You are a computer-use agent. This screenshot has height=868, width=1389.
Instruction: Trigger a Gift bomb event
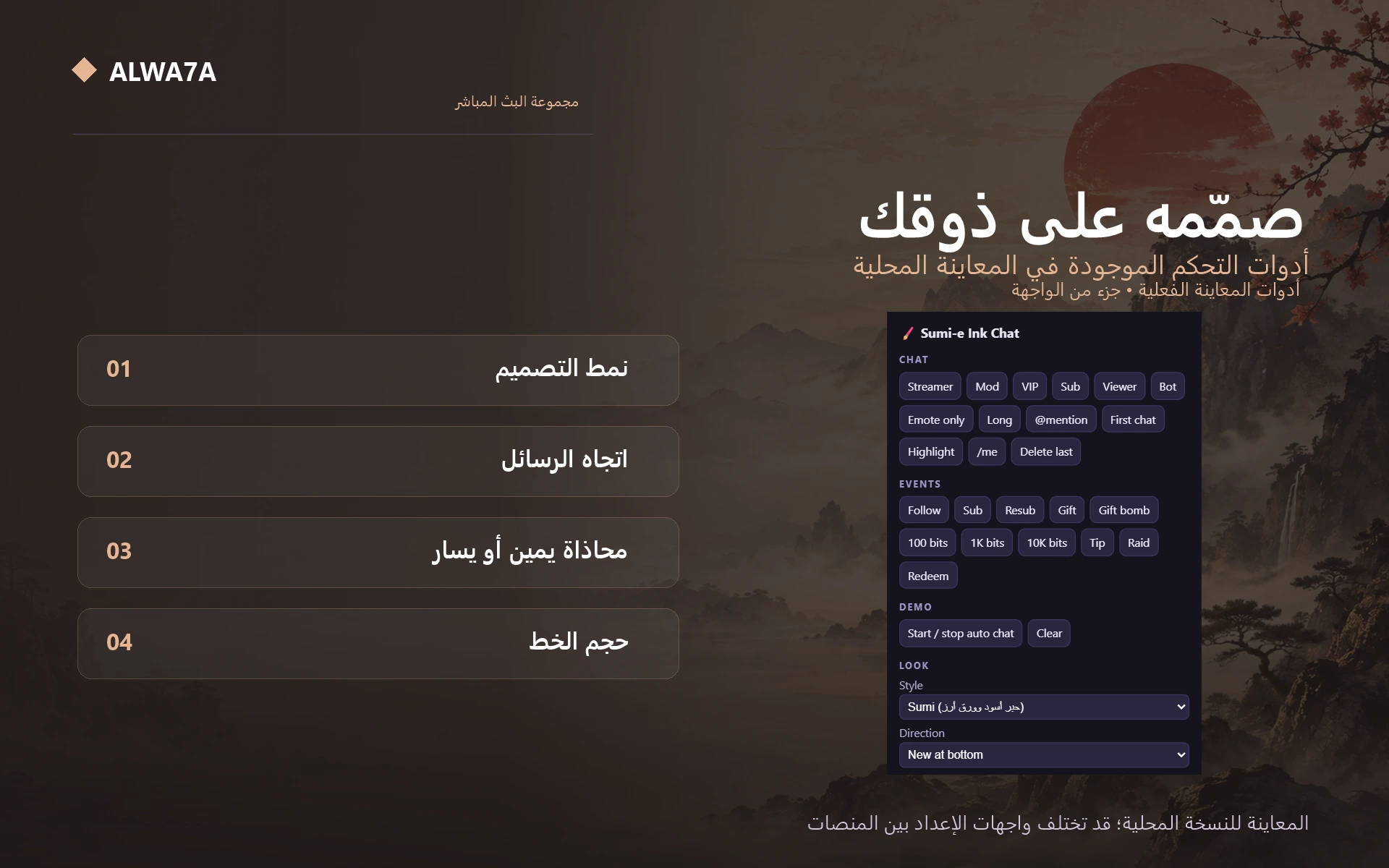click(1124, 510)
